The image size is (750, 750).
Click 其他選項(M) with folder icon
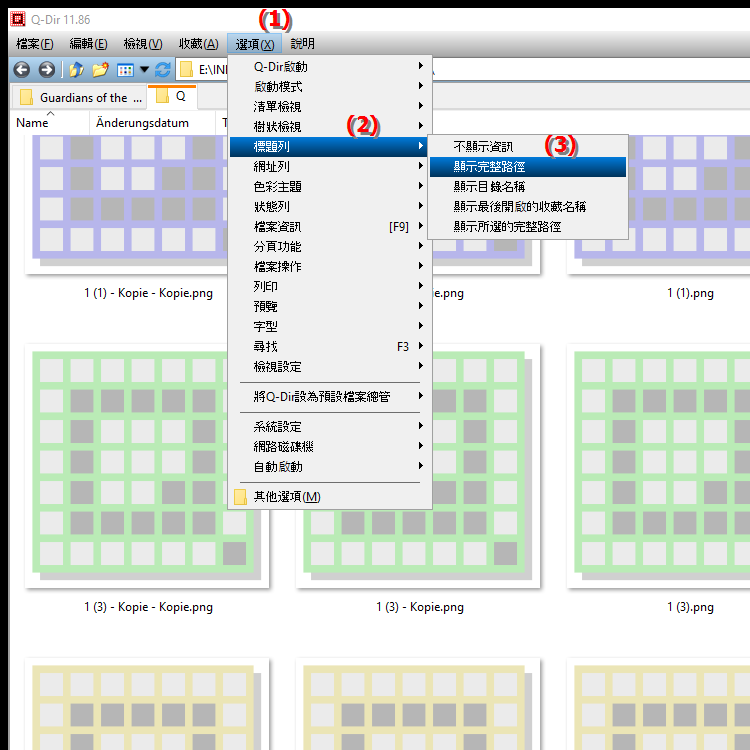330,497
